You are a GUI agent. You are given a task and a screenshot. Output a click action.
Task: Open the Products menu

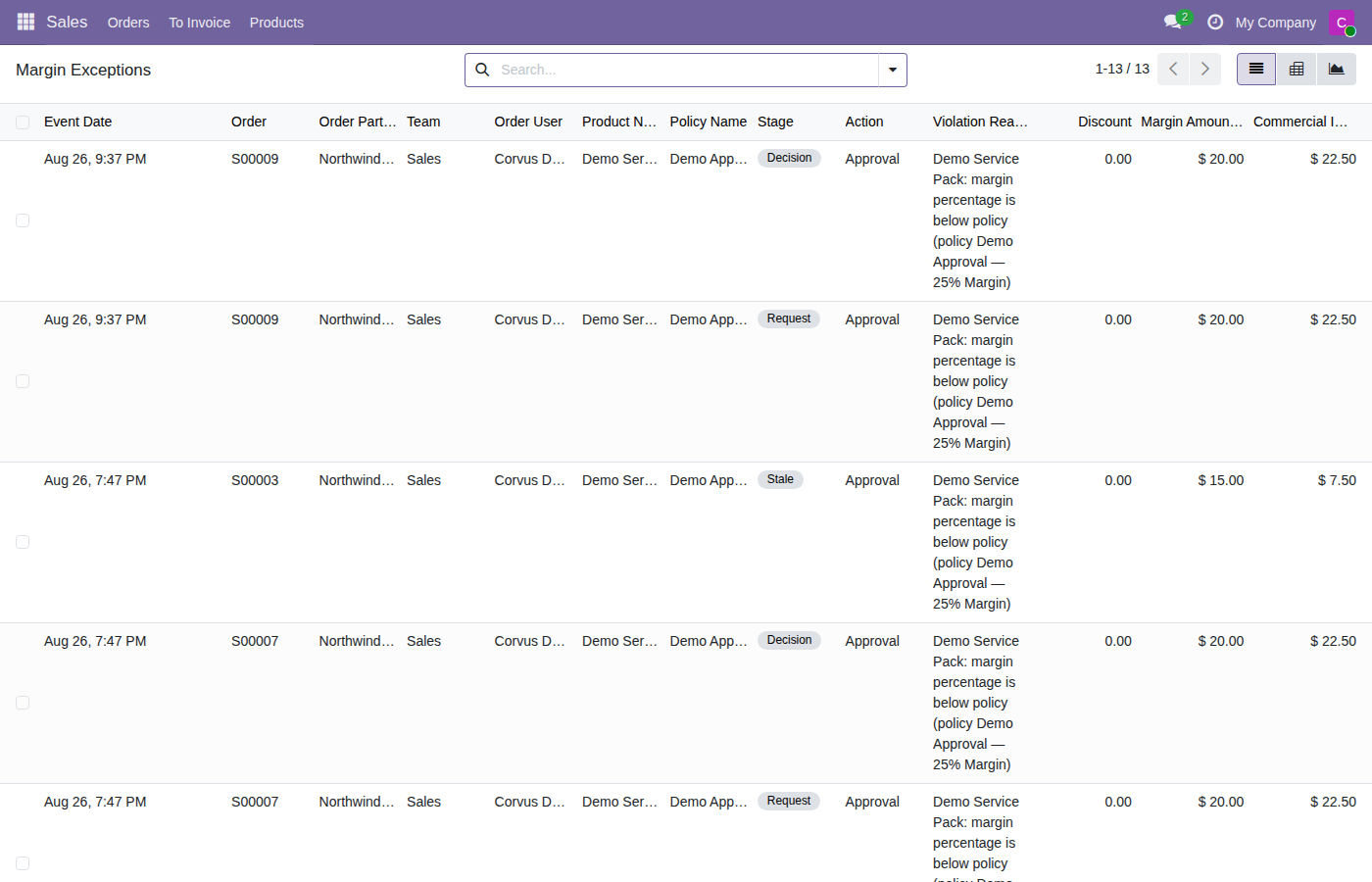tap(276, 23)
